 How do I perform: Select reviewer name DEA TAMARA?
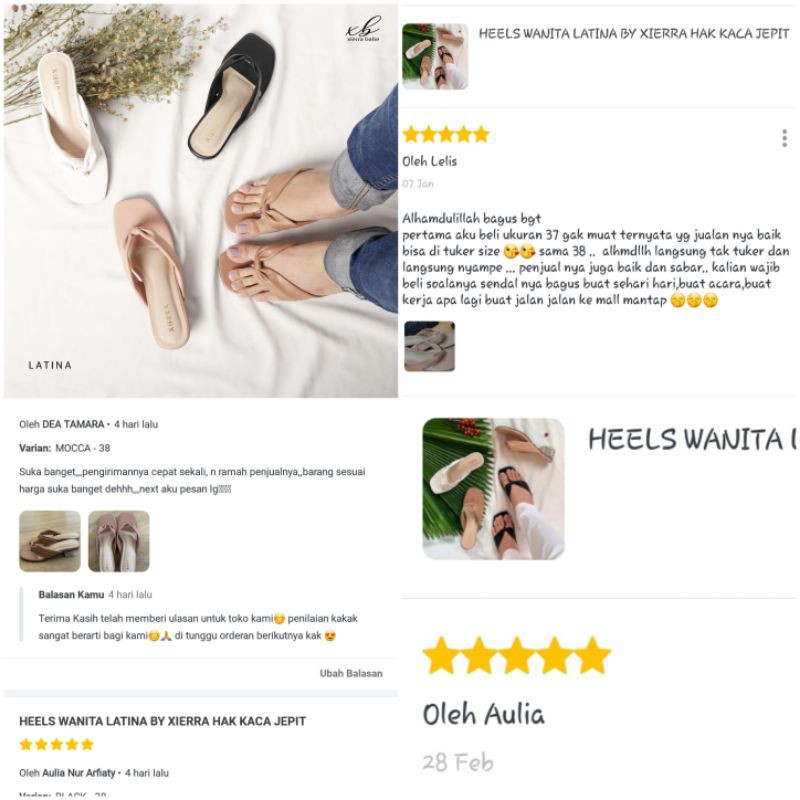click(73, 424)
